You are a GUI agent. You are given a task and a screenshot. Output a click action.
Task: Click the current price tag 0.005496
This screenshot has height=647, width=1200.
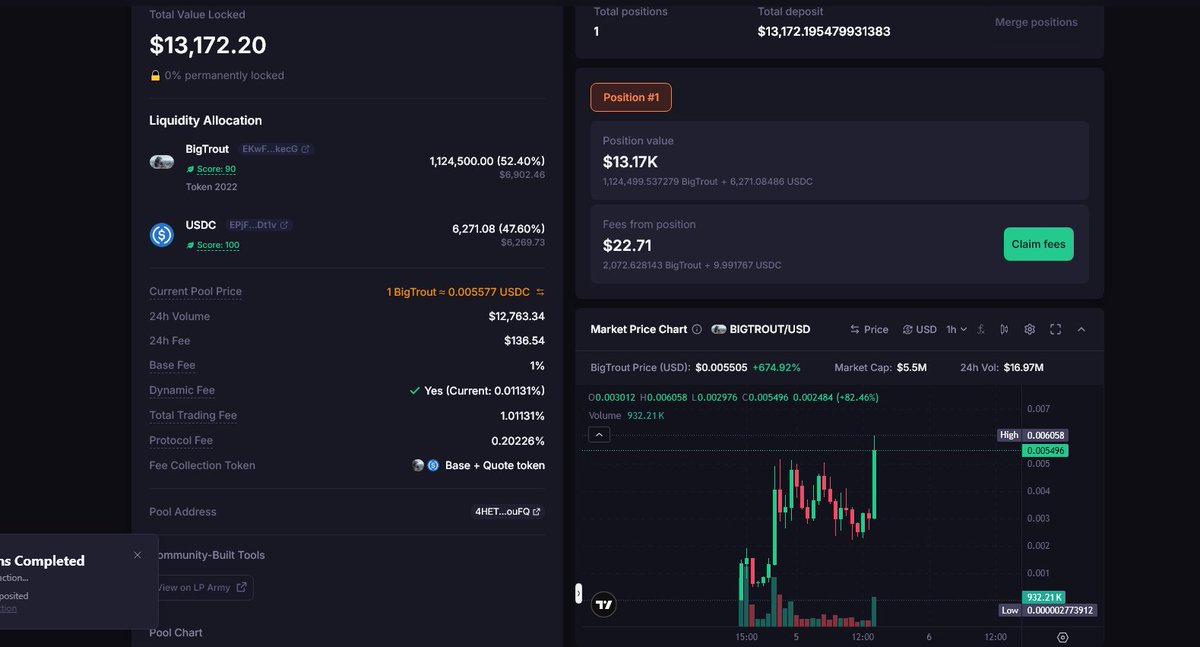(1046, 451)
